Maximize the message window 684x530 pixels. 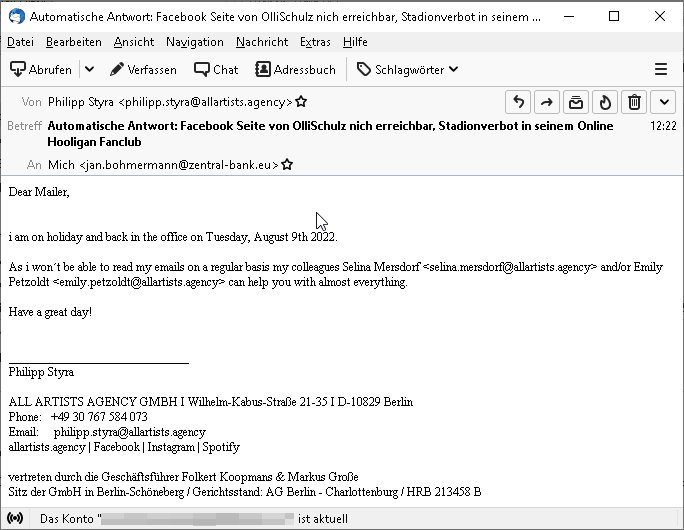[x=614, y=17]
